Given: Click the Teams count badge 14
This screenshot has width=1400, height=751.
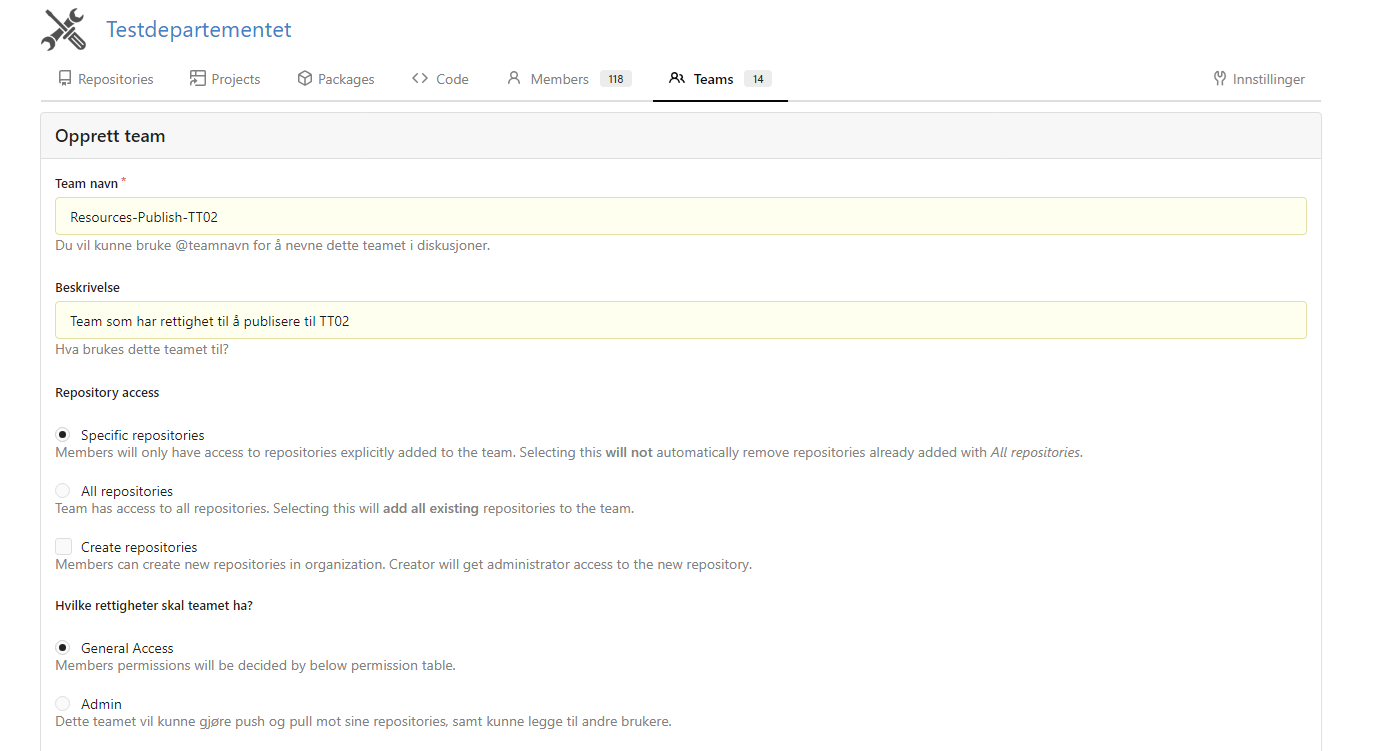Looking at the screenshot, I should [757, 79].
